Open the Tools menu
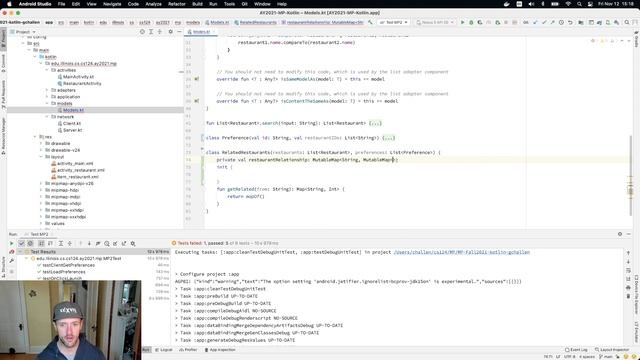 click(x=229, y=4)
